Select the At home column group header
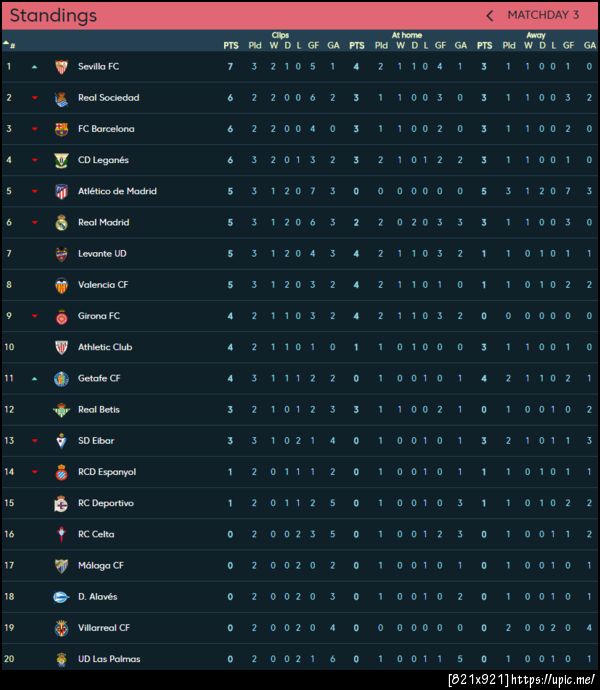The image size is (600, 690). tap(407, 35)
